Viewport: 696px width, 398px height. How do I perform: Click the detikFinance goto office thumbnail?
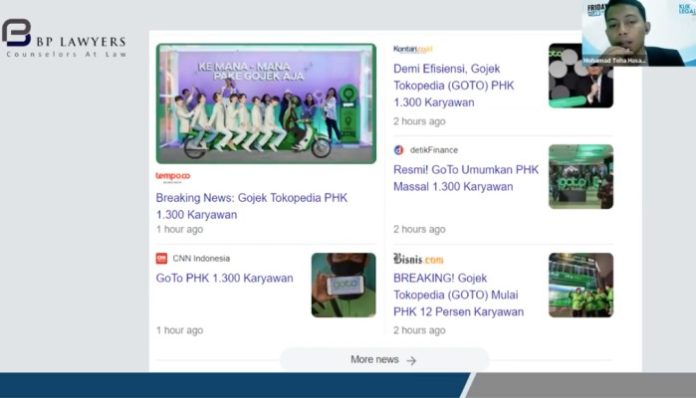581,177
